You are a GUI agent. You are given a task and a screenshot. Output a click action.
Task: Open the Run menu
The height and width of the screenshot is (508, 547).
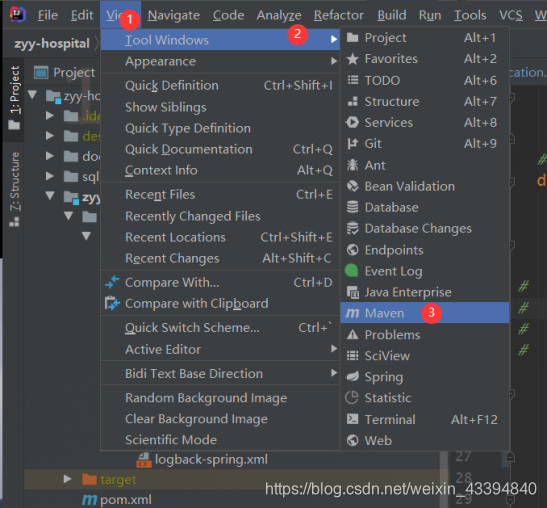point(430,15)
